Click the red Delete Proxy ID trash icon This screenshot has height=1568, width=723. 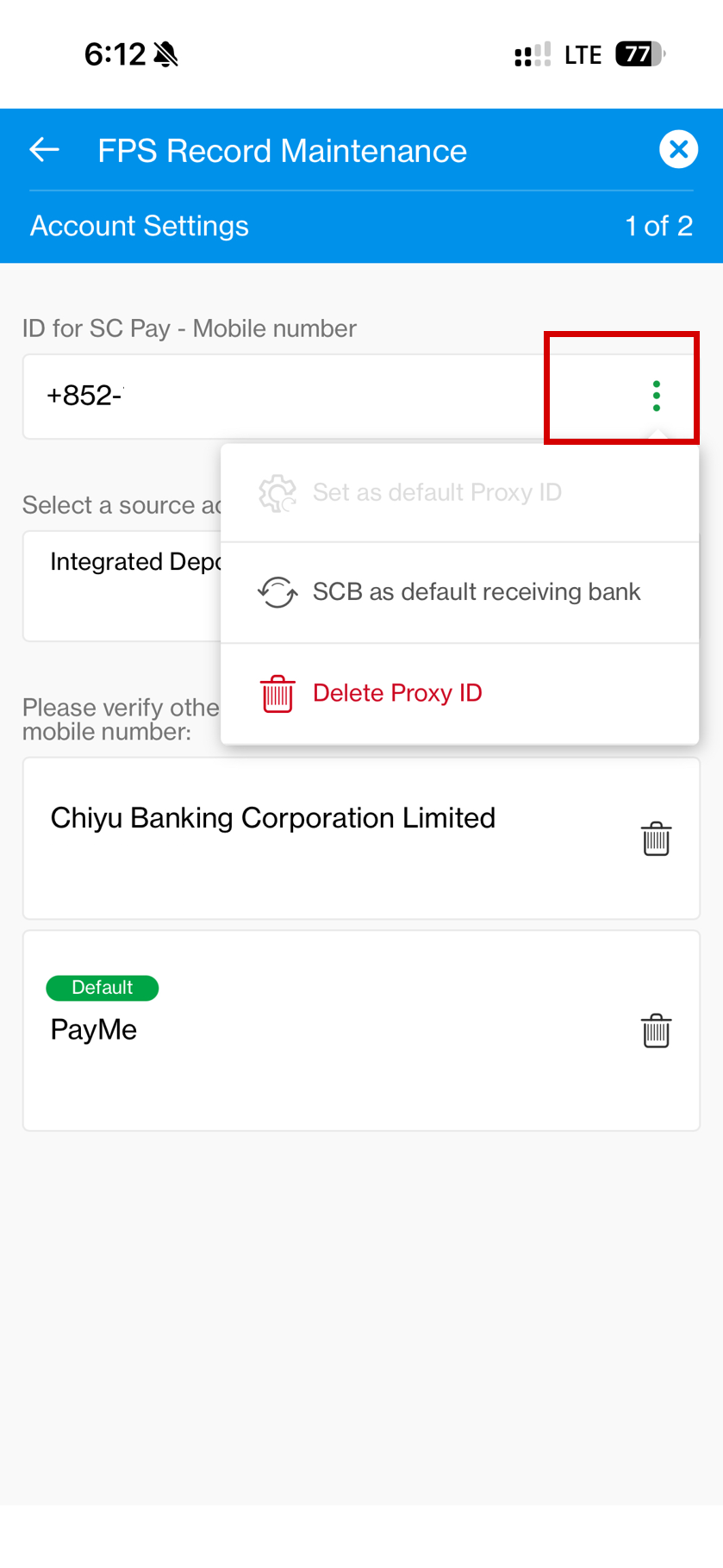(277, 693)
